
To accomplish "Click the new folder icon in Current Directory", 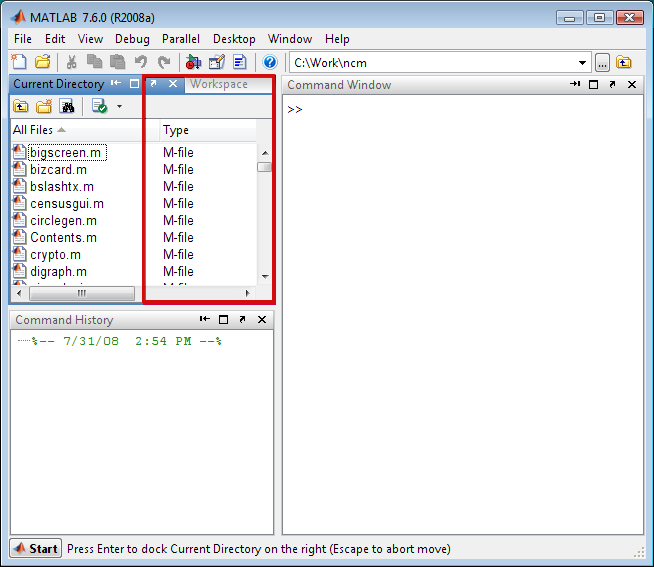I will coord(43,106).
